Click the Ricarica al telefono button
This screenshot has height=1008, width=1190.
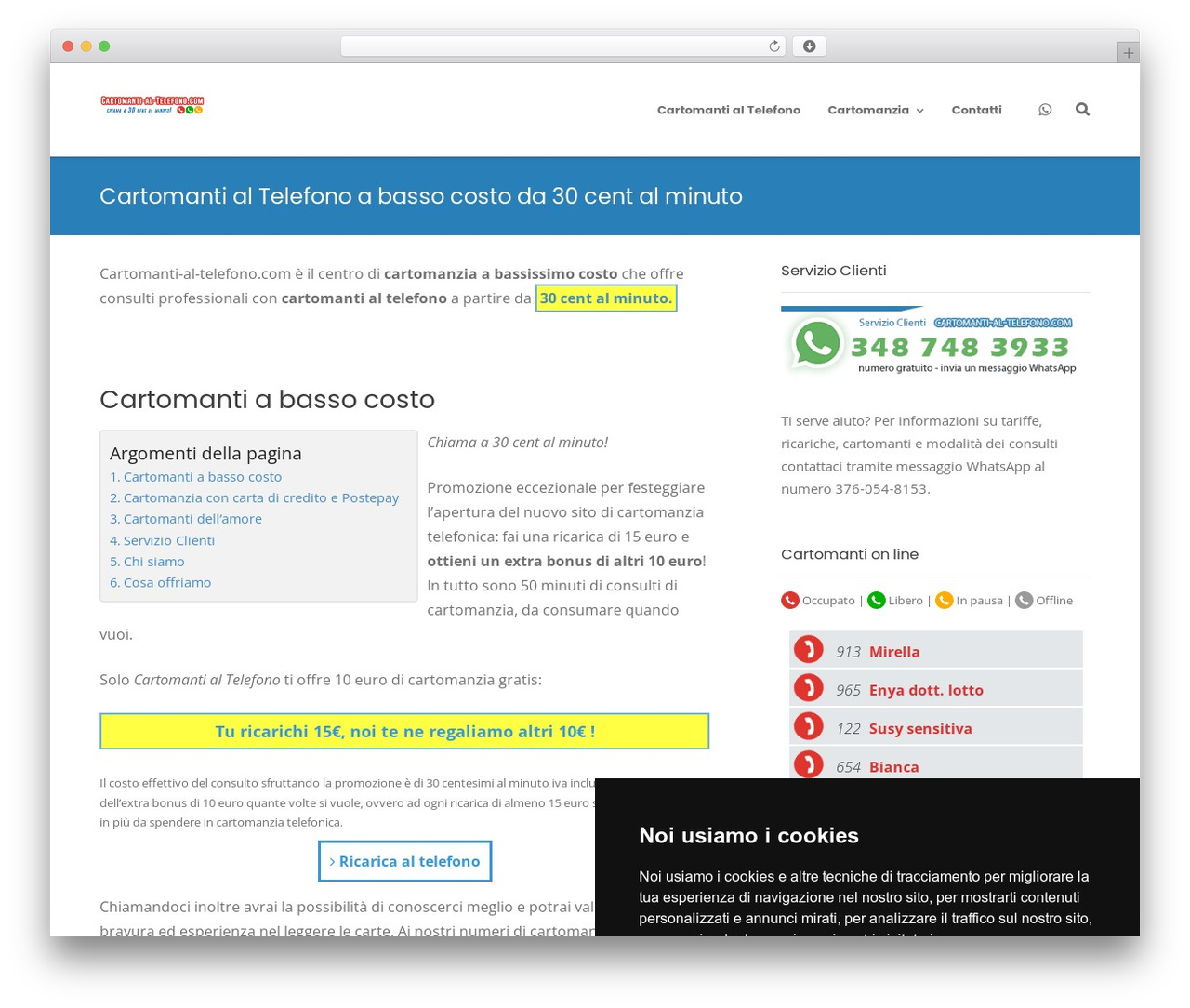404,861
